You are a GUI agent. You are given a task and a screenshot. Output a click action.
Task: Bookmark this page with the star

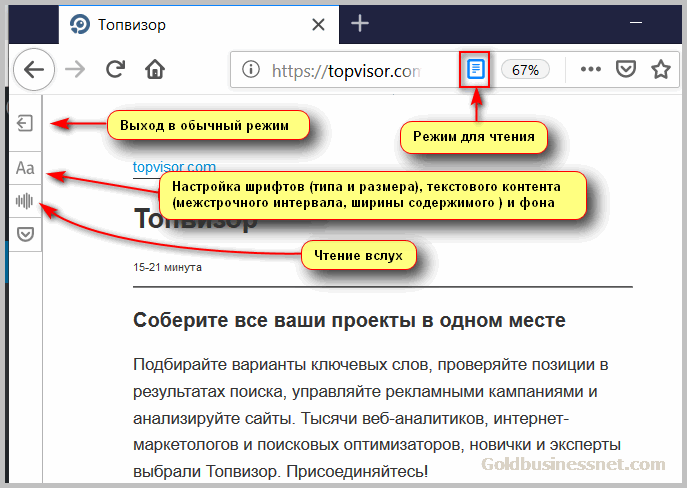(661, 69)
